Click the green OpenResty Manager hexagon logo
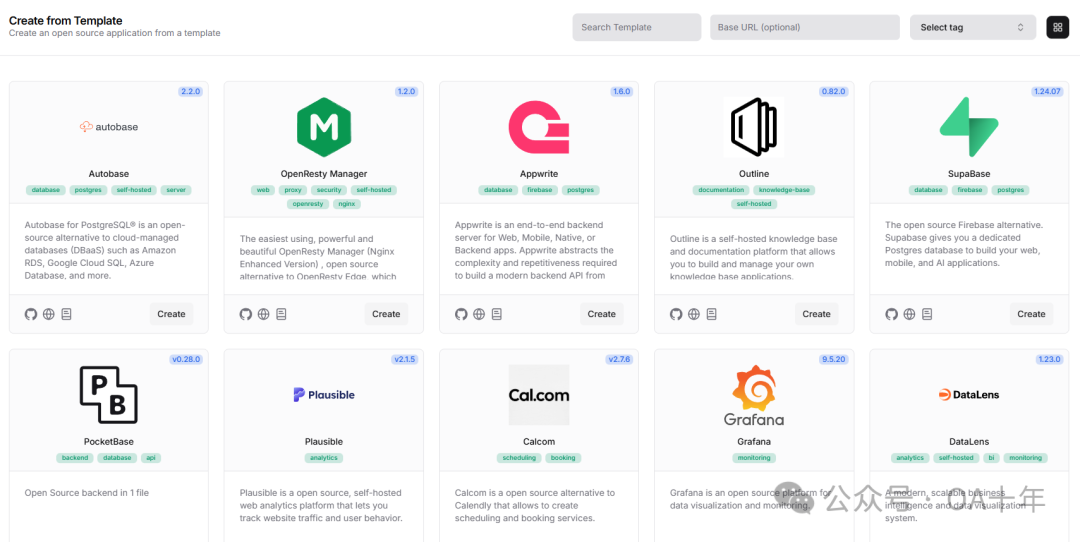 (x=324, y=127)
